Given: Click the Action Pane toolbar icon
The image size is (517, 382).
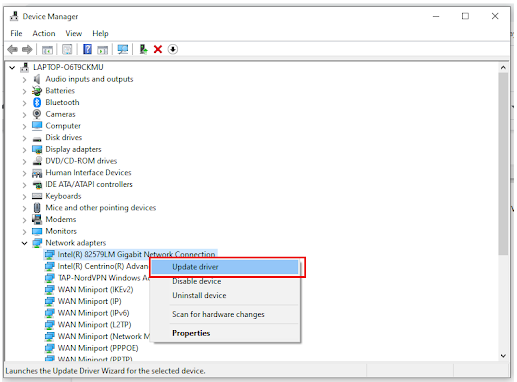Looking at the screenshot, I should click(102, 50).
